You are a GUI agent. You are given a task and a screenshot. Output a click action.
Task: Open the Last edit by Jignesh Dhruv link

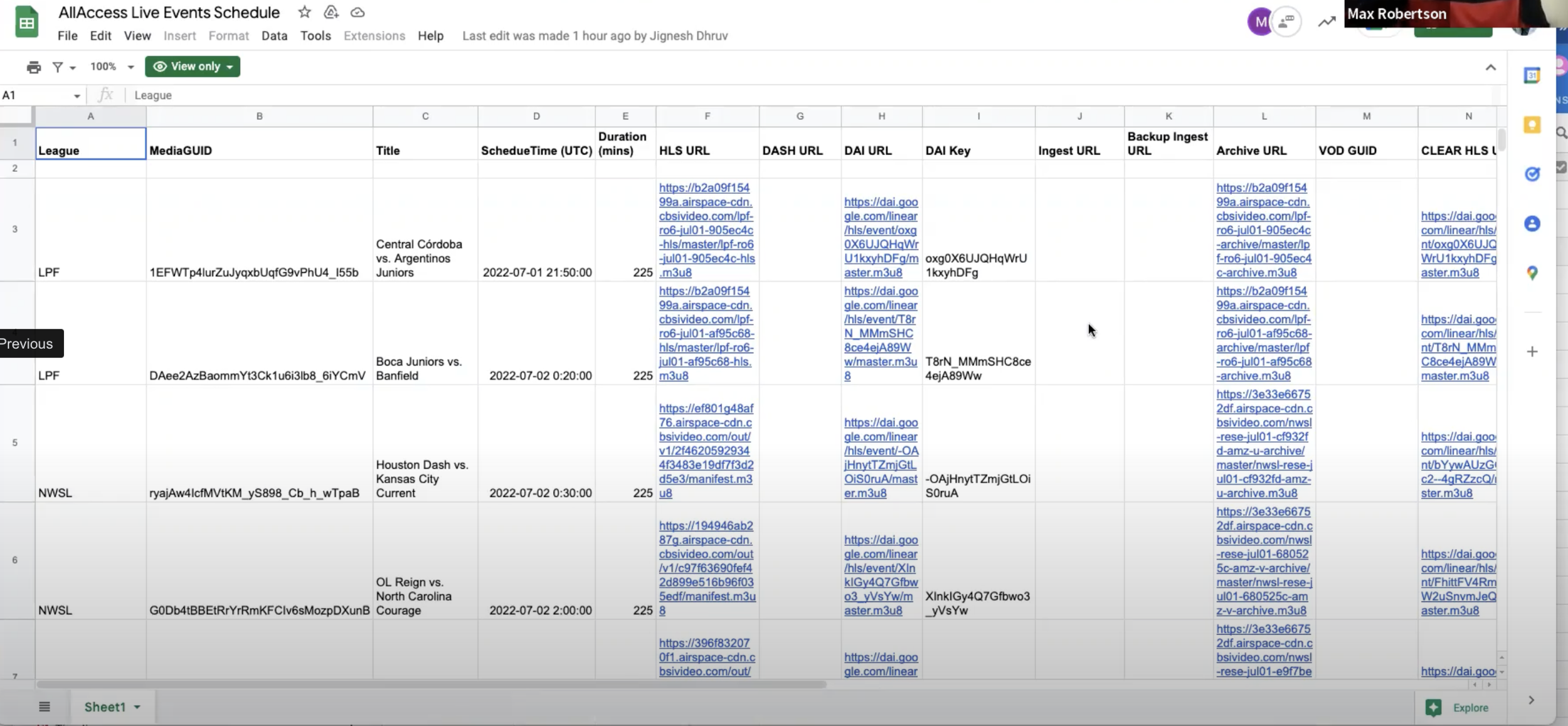coord(595,36)
